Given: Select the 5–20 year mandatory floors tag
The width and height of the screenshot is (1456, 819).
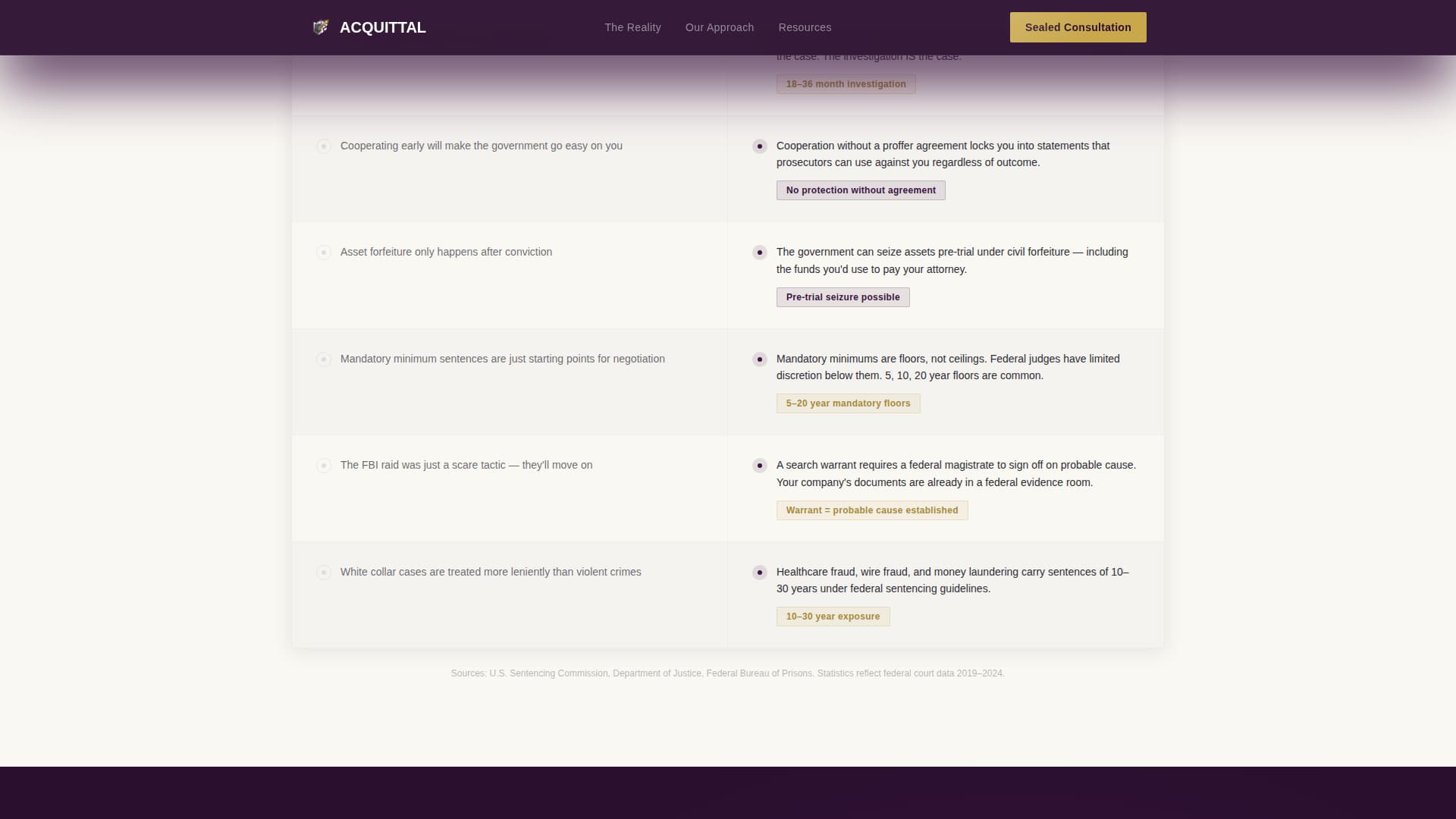Looking at the screenshot, I should coord(848,403).
